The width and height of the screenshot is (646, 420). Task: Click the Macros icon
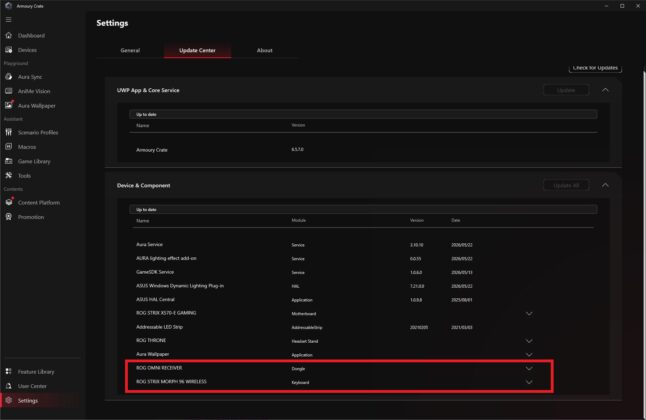(x=9, y=147)
